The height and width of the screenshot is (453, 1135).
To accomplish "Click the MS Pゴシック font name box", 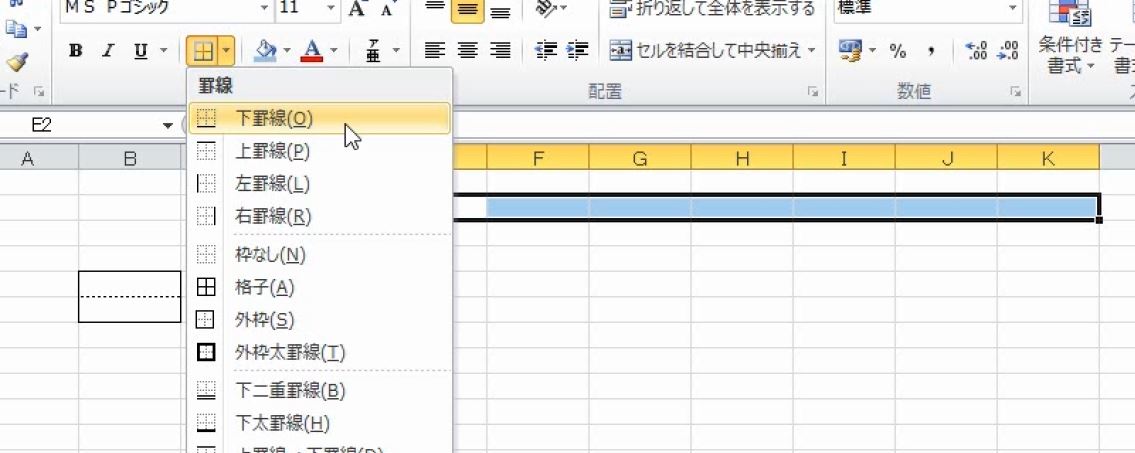I will pyautogui.click(x=158, y=8).
